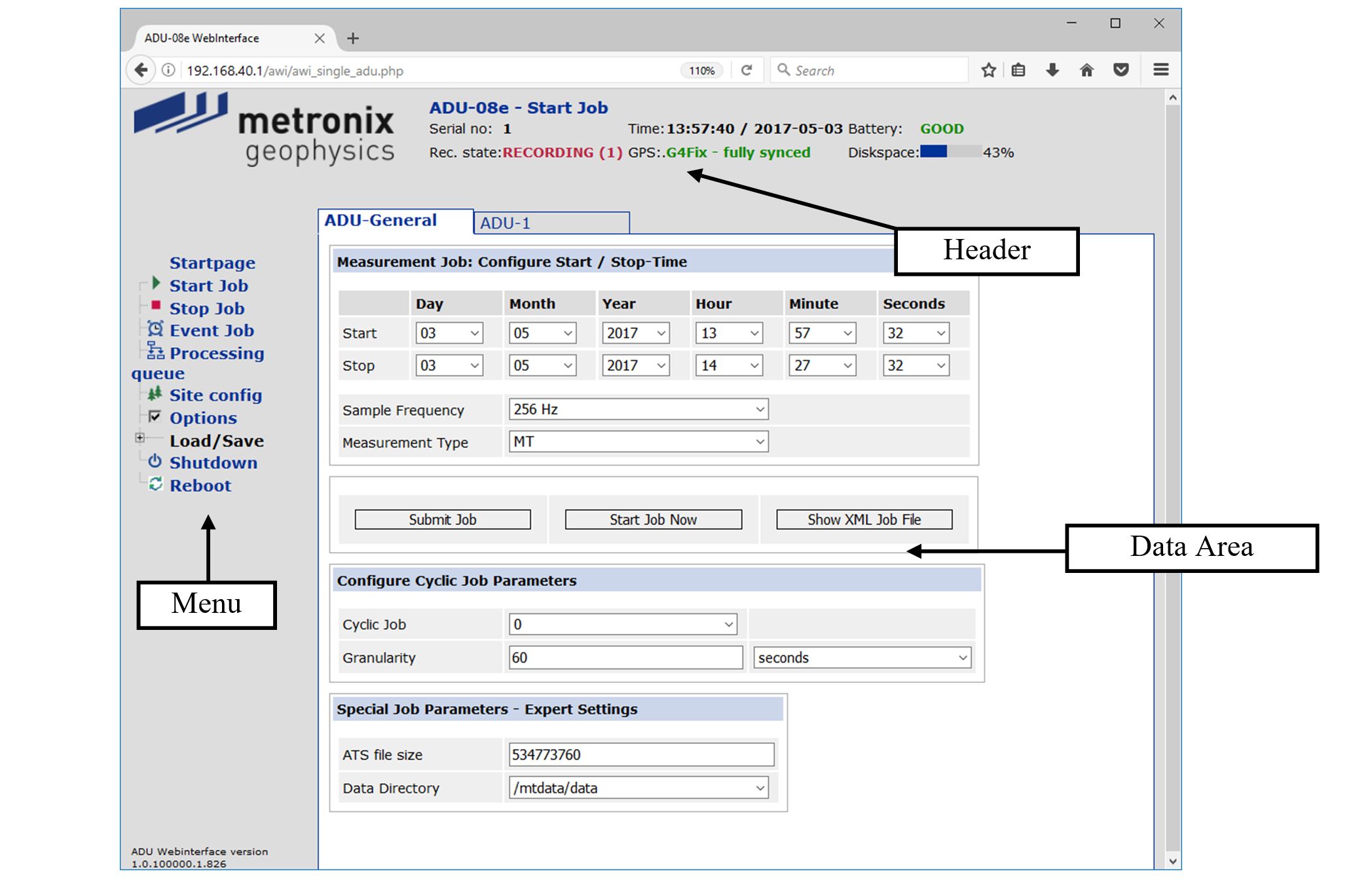Open a new browser tab with plus
The image size is (1372, 882).
(353, 39)
